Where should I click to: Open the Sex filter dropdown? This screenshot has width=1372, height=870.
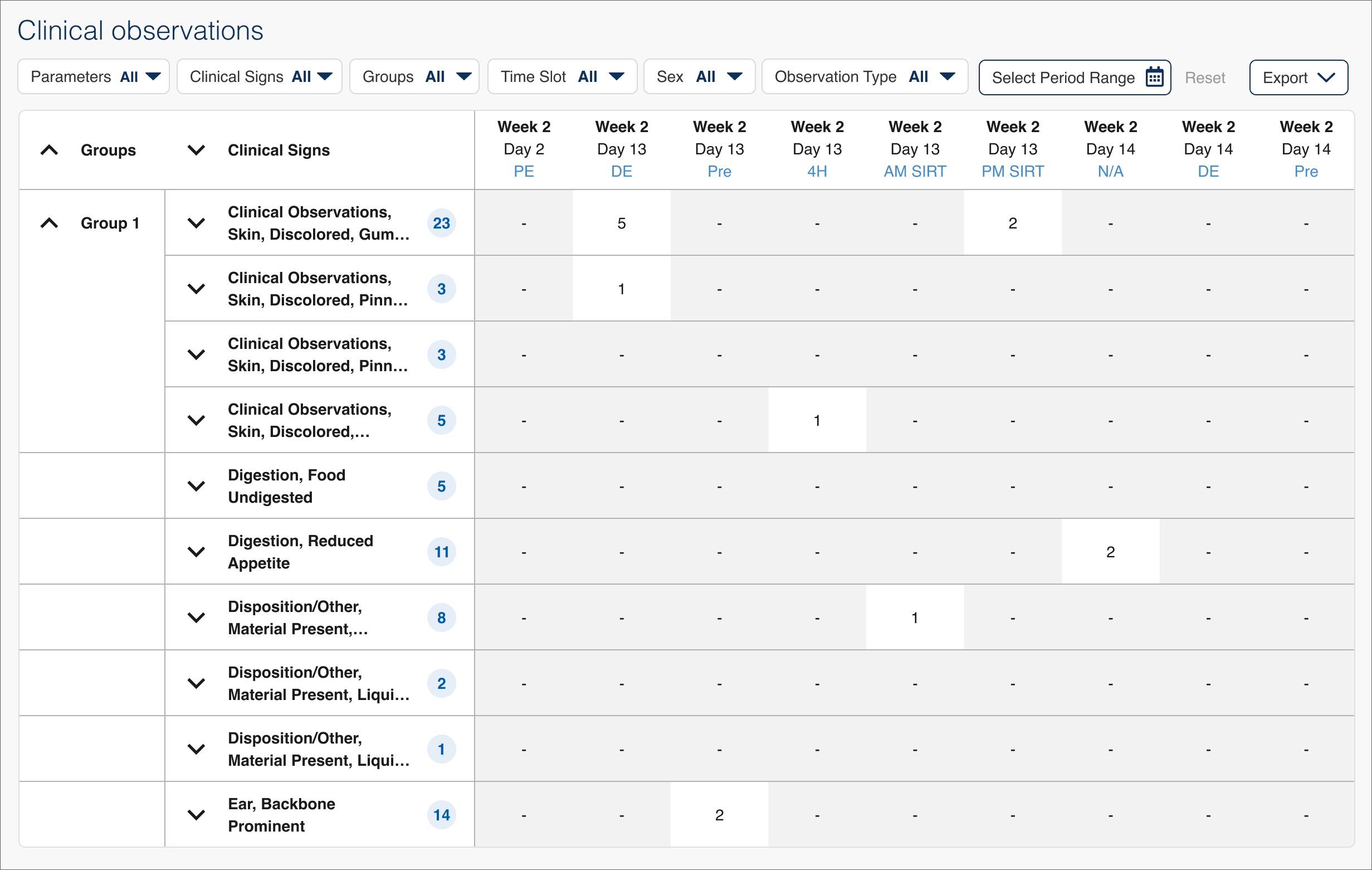tap(699, 76)
